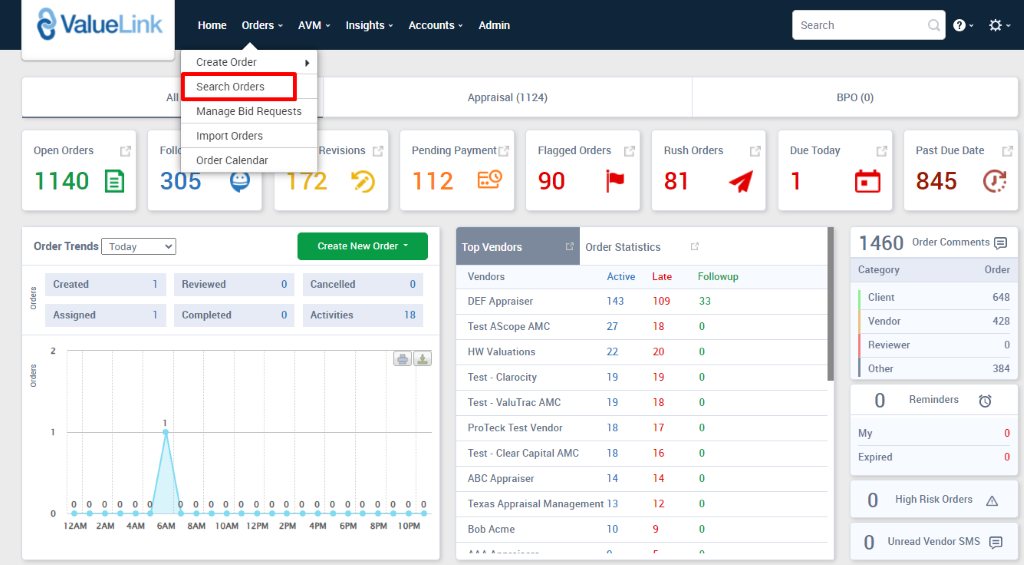
Task: Pop out the Top Vendors panel
Action: (x=569, y=246)
